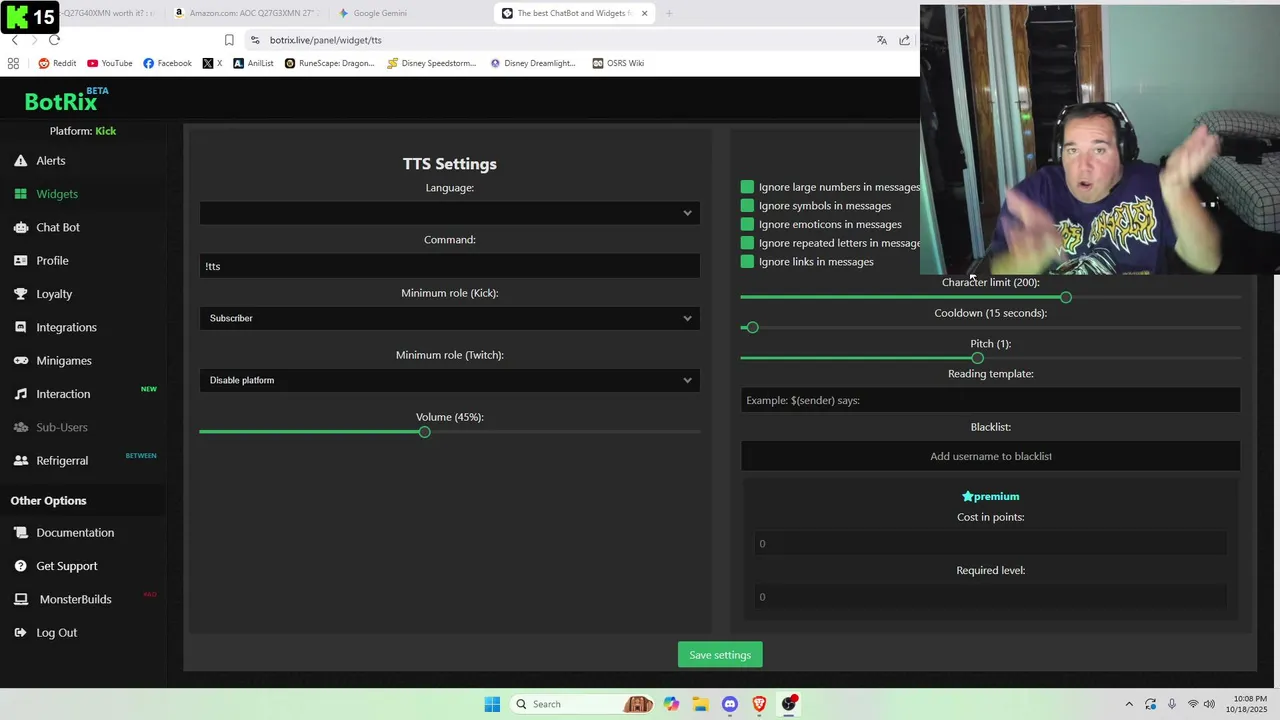
Task: Show hidden system tray icons chevron
Action: [x=1129, y=704]
